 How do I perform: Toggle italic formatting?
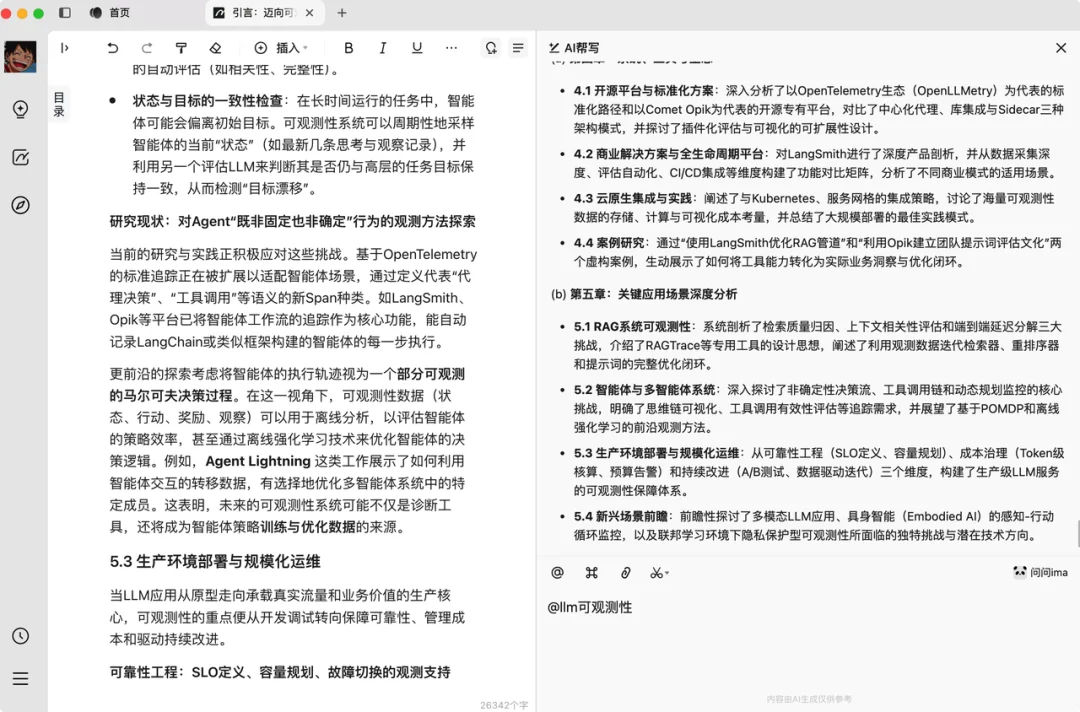coord(381,47)
